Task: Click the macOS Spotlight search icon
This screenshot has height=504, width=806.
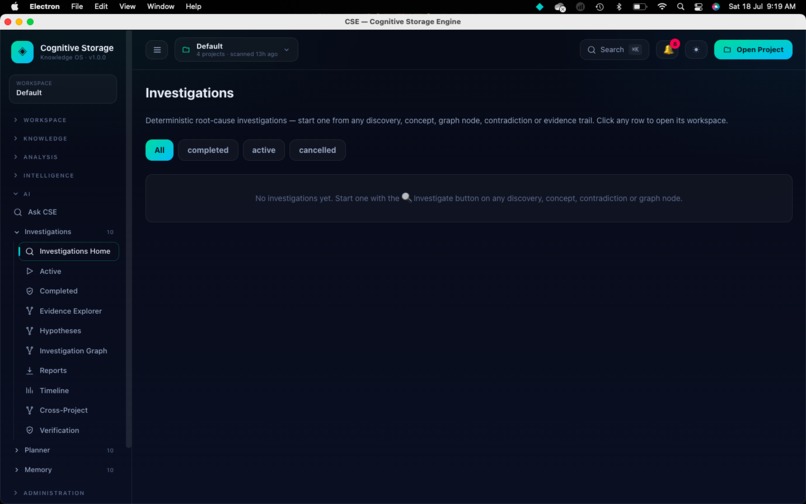Action: [681, 7]
